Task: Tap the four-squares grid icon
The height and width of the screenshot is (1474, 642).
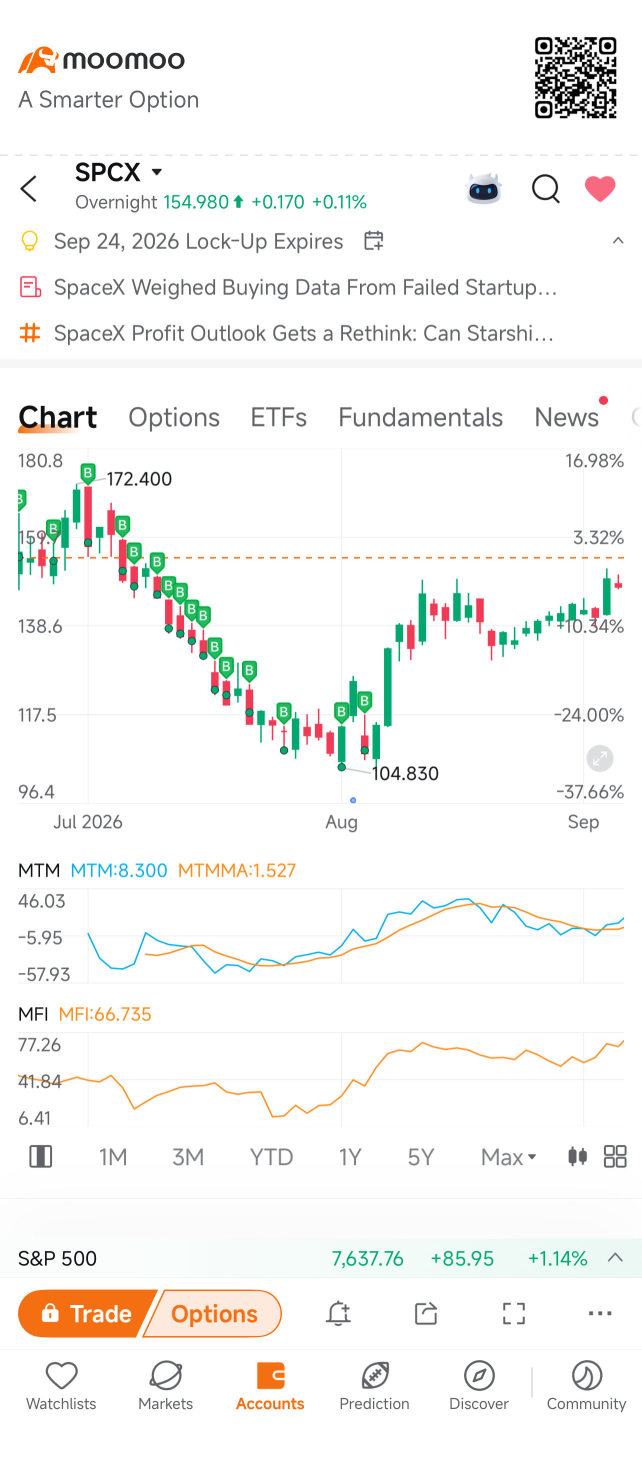Action: pyautogui.click(x=615, y=1157)
